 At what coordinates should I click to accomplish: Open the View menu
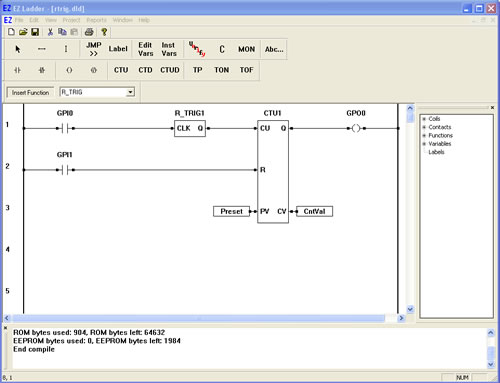[51, 20]
